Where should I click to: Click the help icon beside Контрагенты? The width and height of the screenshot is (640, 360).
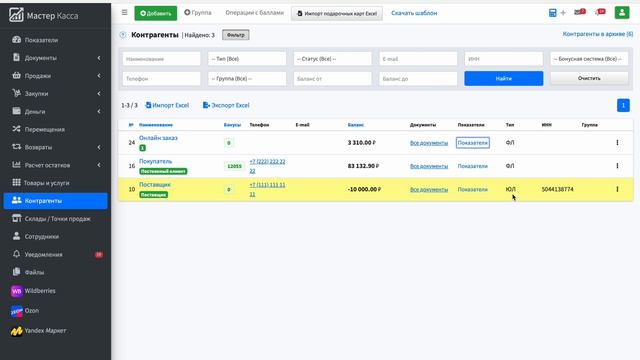(123, 35)
